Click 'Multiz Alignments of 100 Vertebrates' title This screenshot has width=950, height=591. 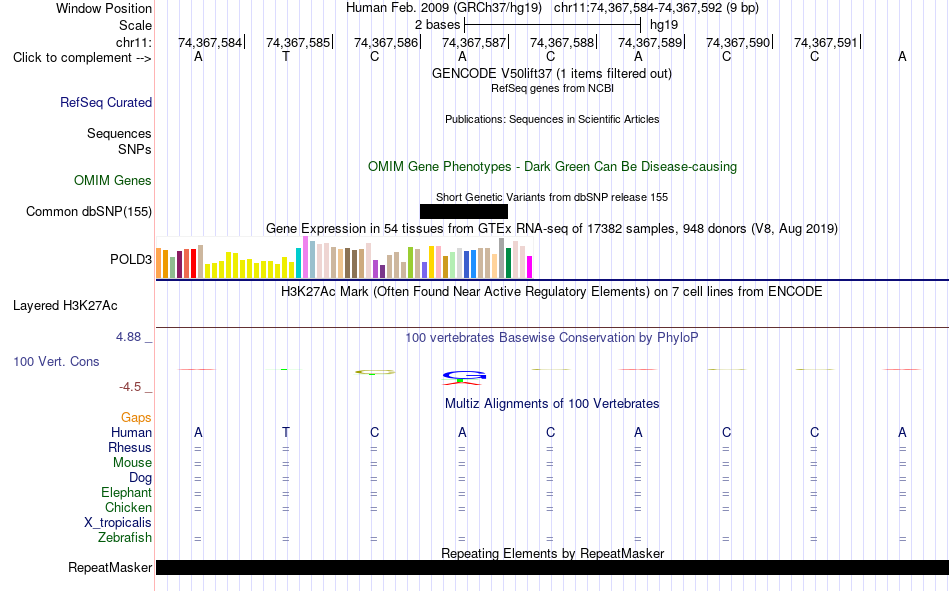pos(552,404)
